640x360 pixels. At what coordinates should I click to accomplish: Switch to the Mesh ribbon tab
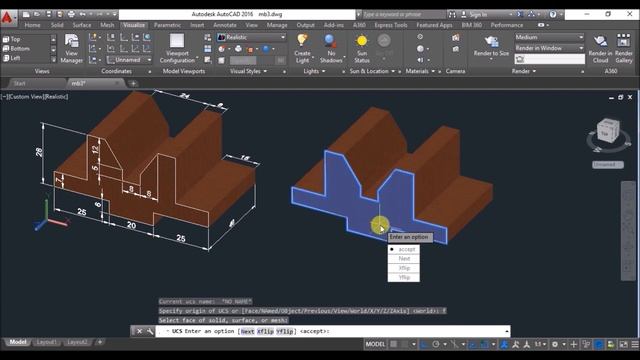click(107, 25)
